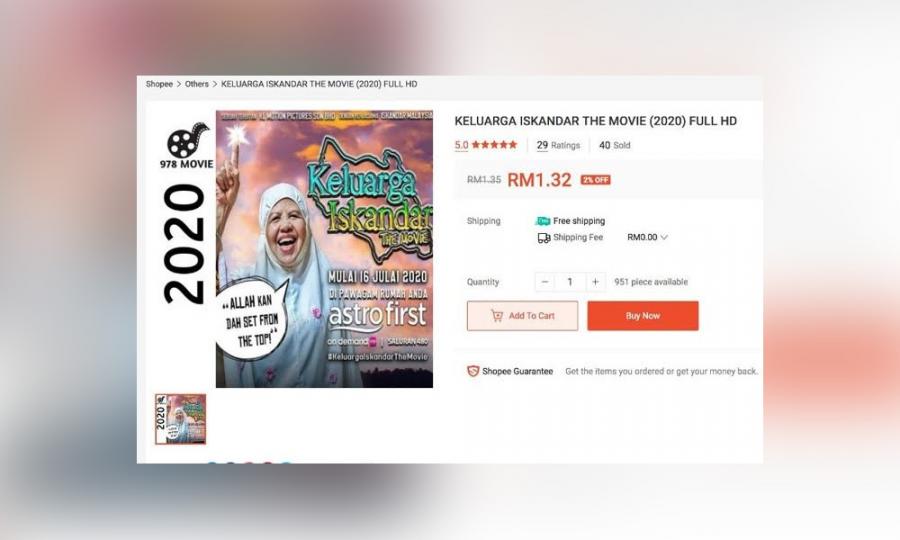Click the 978 Movie film reel logo
Screen dimensions: 900x540
[187, 139]
